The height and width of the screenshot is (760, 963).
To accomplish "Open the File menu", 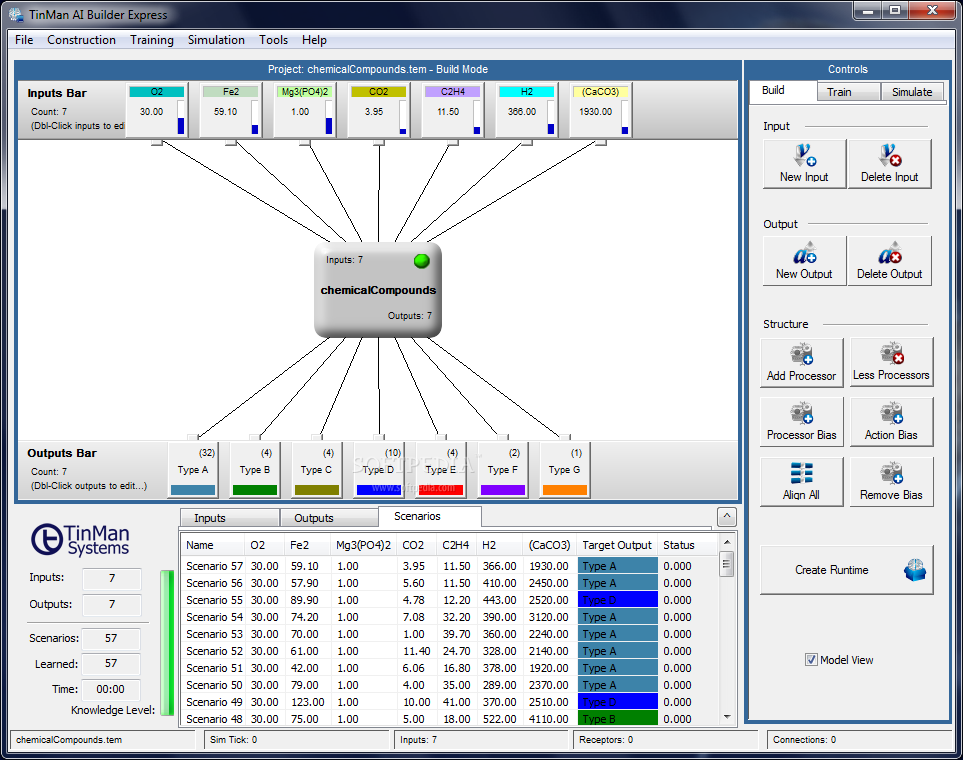I will pos(24,40).
